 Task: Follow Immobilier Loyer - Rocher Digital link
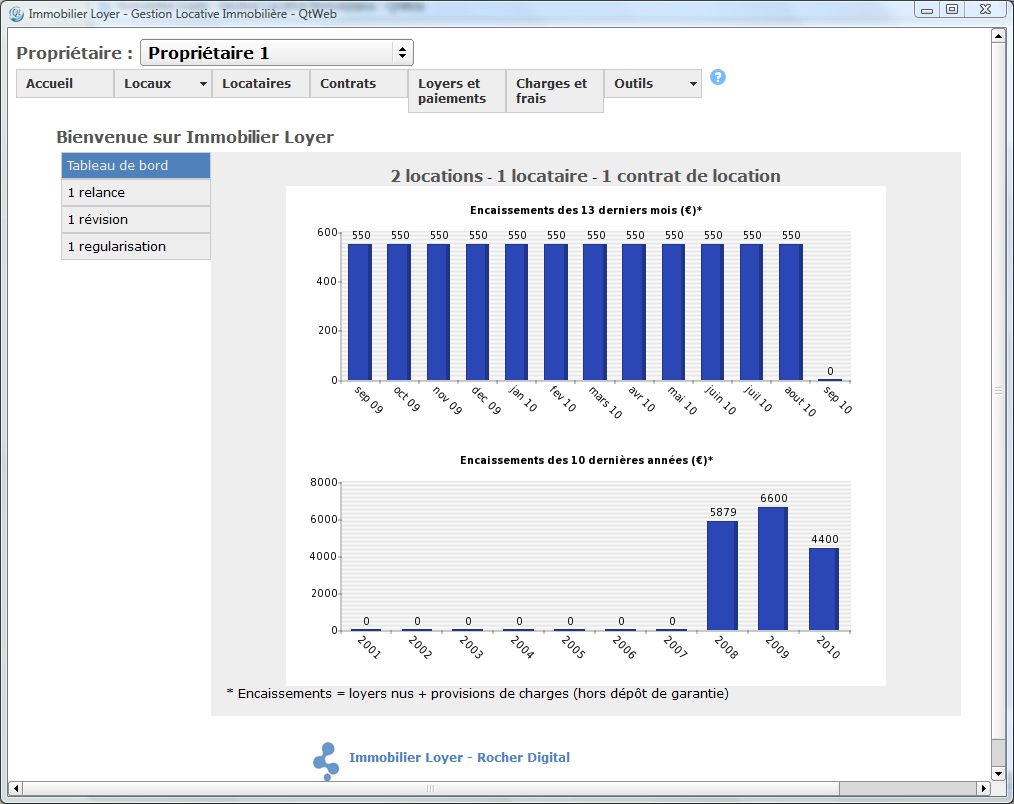pyautogui.click(x=459, y=757)
